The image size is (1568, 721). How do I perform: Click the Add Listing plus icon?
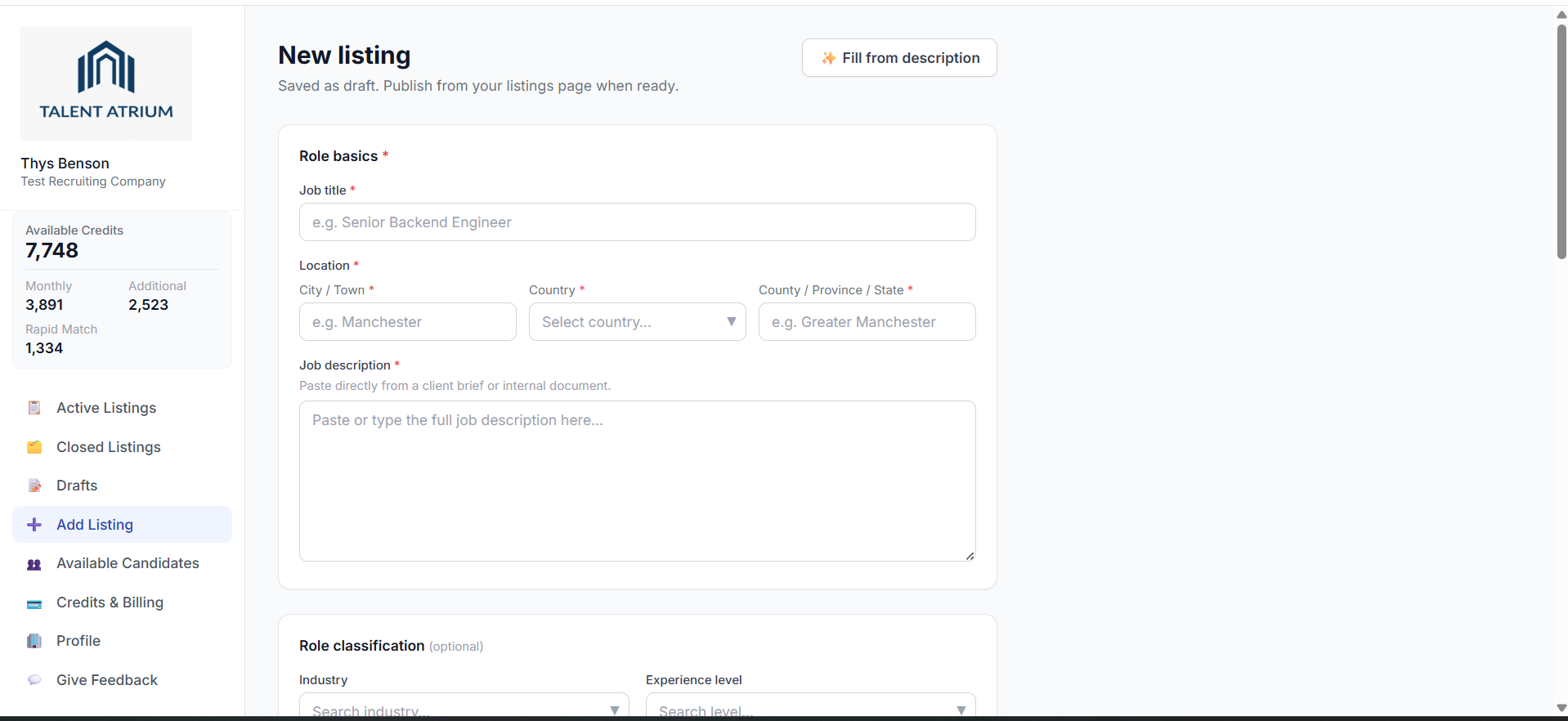pyautogui.click(x=34, y=525)
